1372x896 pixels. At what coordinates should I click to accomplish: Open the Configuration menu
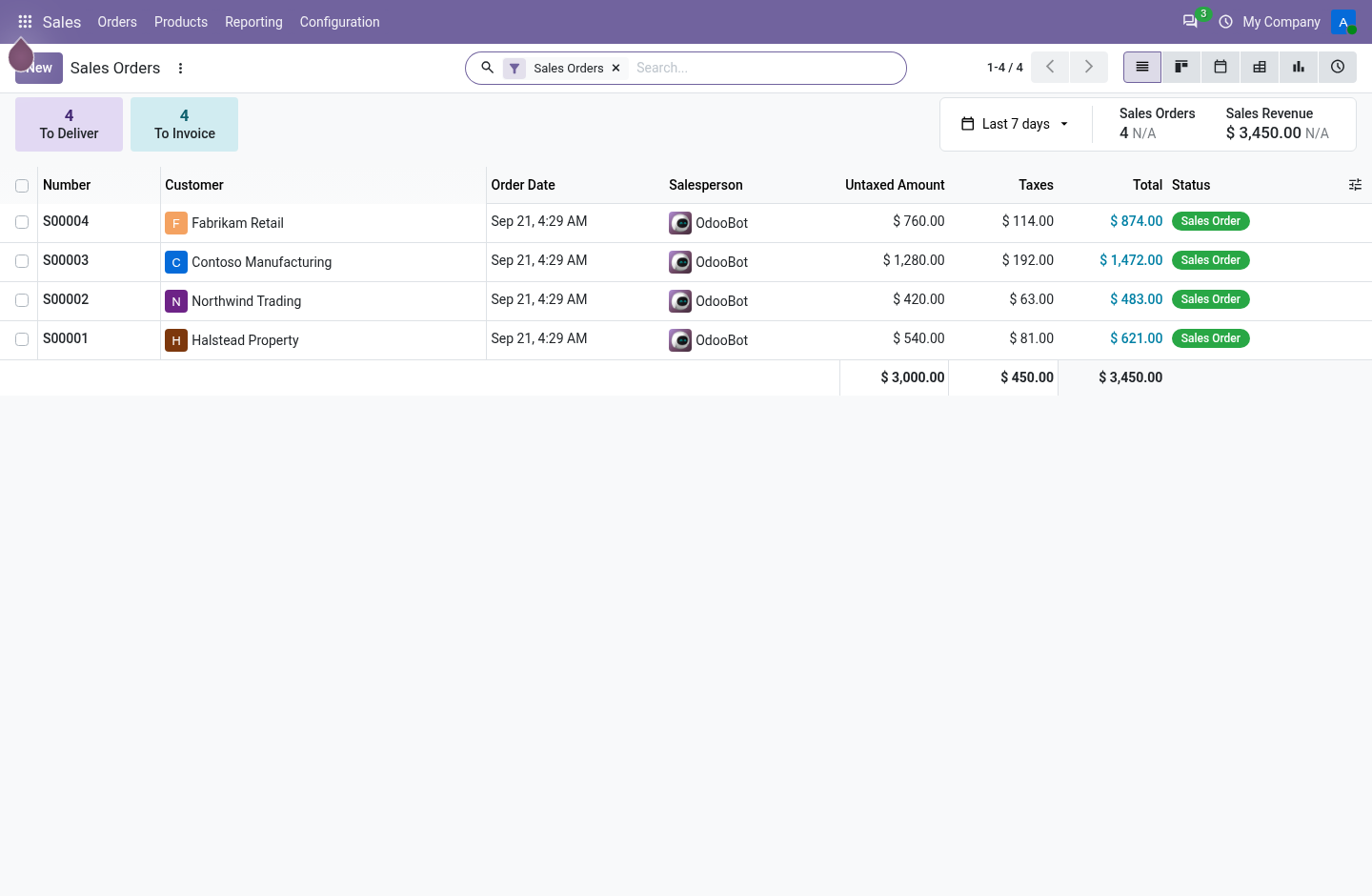tap(339, 22)
